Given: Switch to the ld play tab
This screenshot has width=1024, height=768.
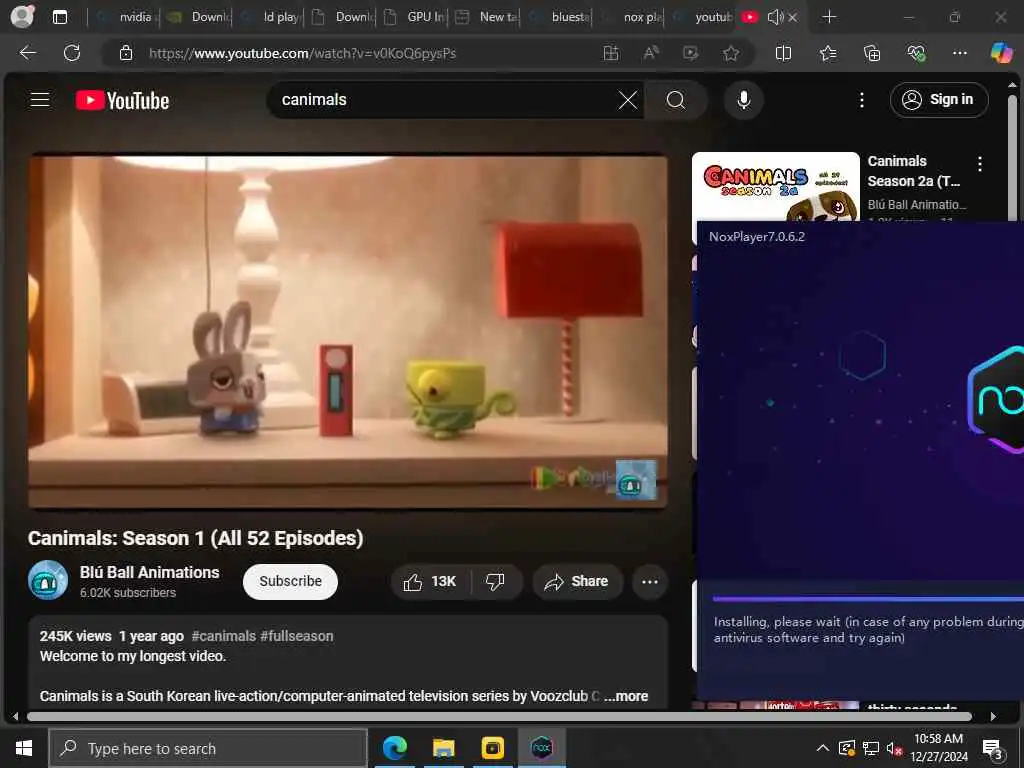Looking at the screenshot, I should (x=270, y=17).
